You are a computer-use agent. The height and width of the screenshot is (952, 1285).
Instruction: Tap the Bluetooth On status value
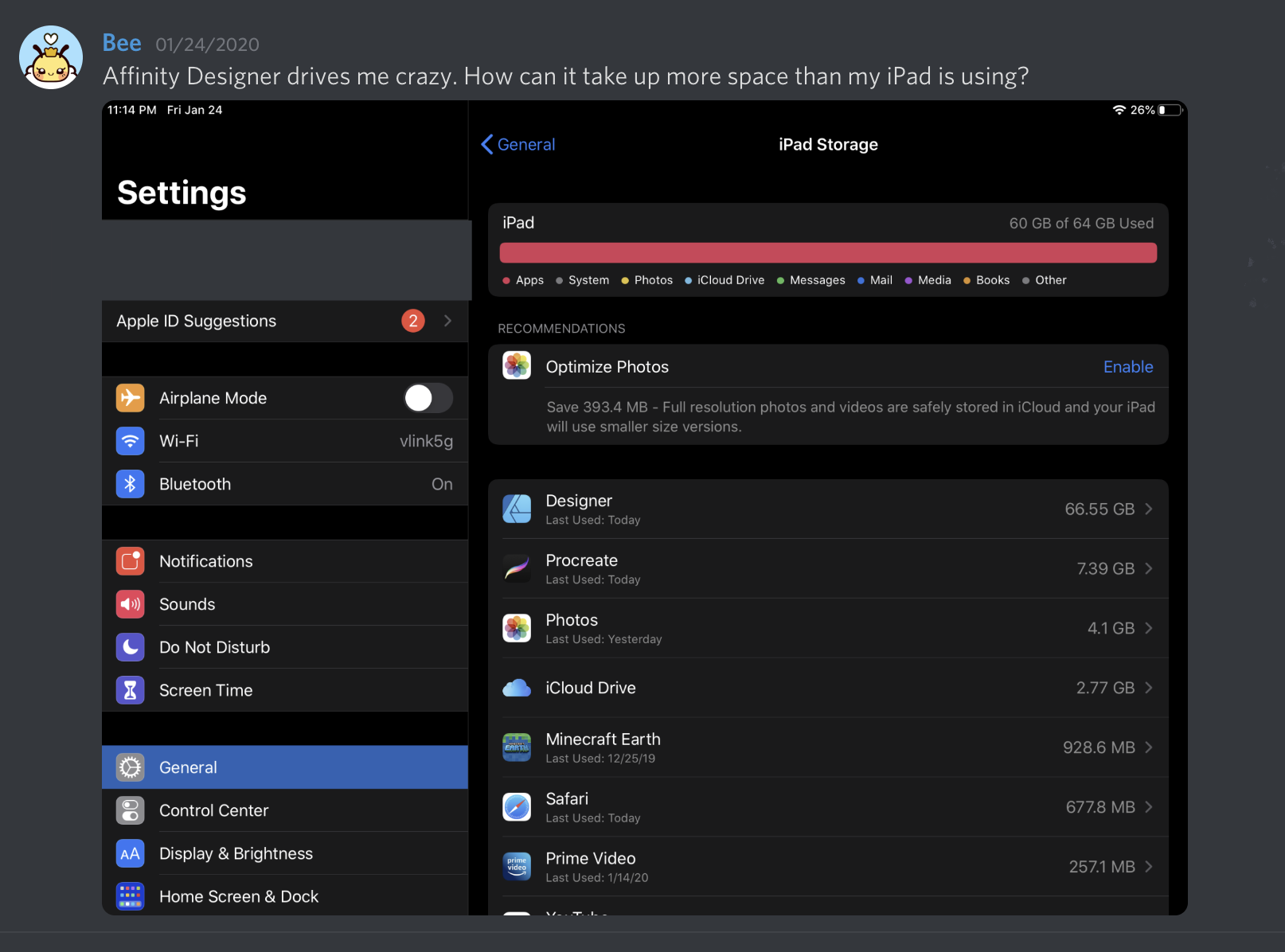[x=442, y=484]
